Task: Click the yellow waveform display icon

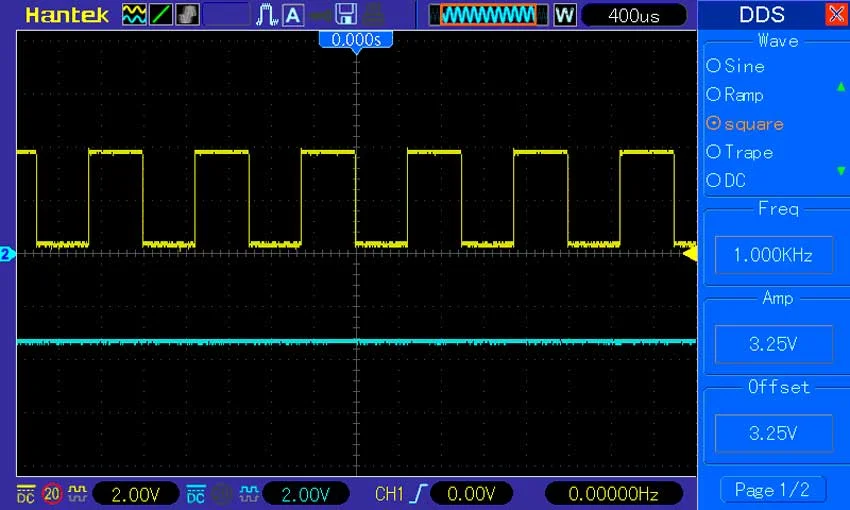Action: pos(134,14)
